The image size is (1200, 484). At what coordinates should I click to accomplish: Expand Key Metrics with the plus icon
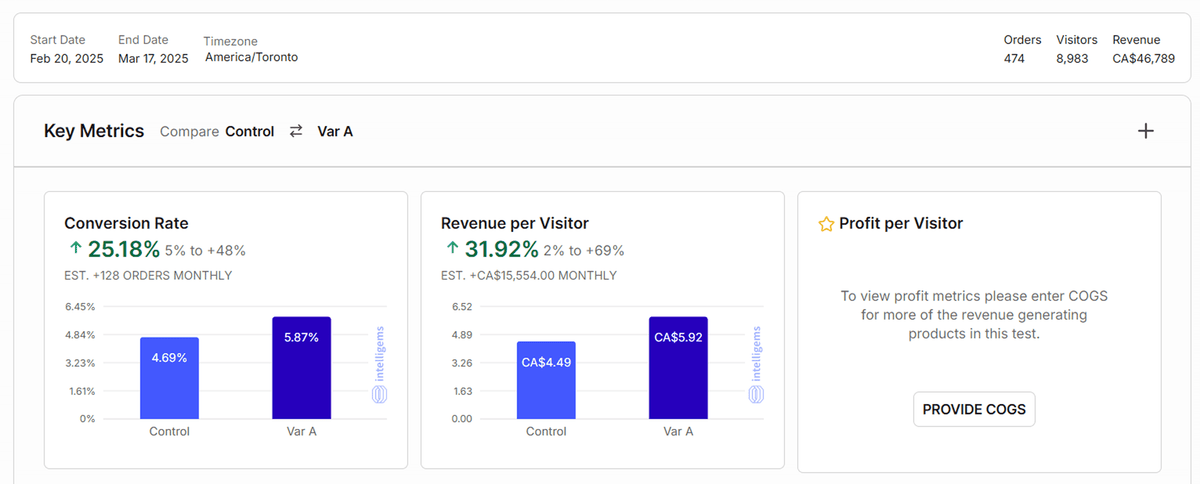1146,131
